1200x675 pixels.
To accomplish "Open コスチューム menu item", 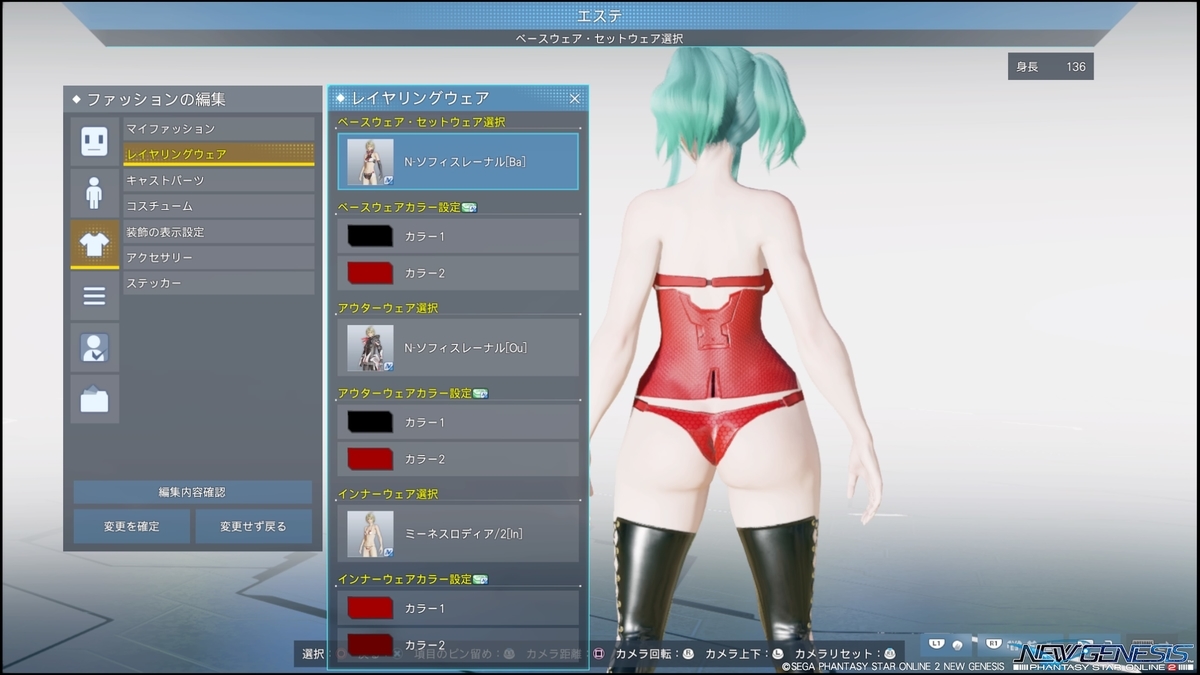I will pos(219,206).
